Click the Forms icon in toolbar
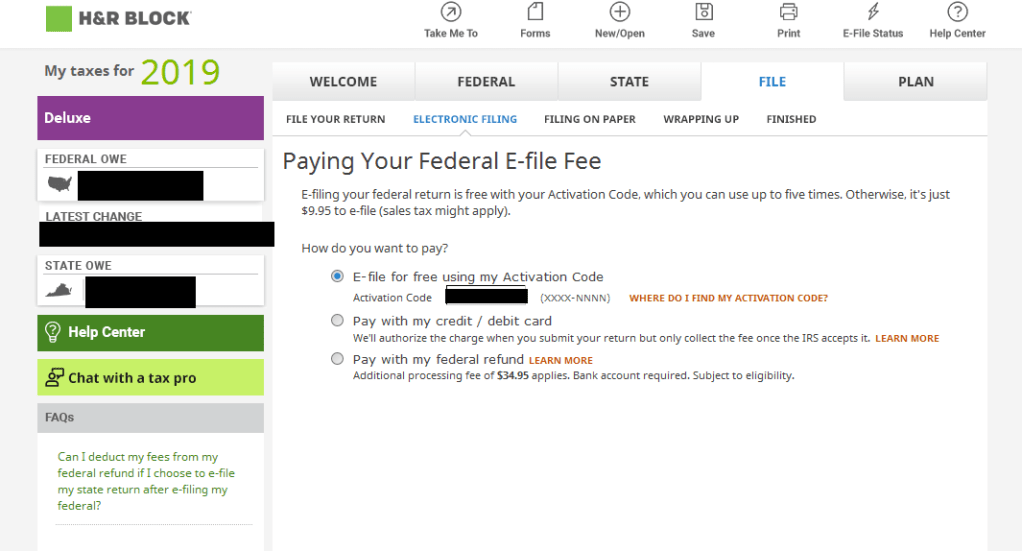Screen dimensions: 1022x551 pos(535,13)
